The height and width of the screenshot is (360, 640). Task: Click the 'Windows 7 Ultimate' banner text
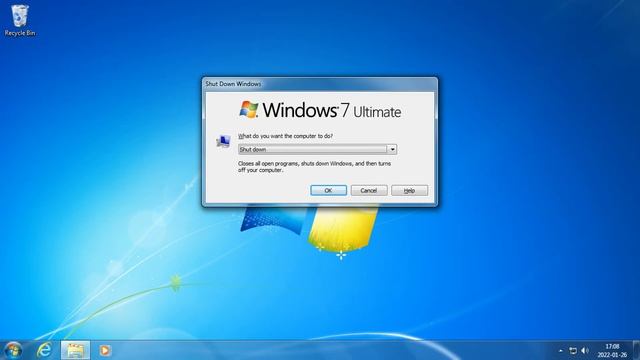(x=331, y=110)
